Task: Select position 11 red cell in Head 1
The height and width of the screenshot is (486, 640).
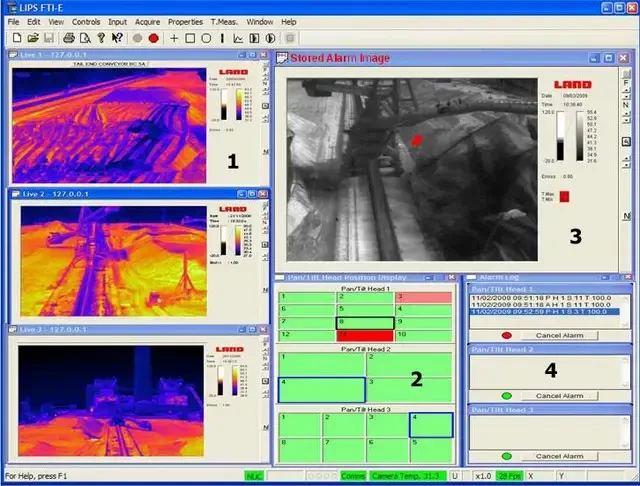Action: [x=367, y=335]
